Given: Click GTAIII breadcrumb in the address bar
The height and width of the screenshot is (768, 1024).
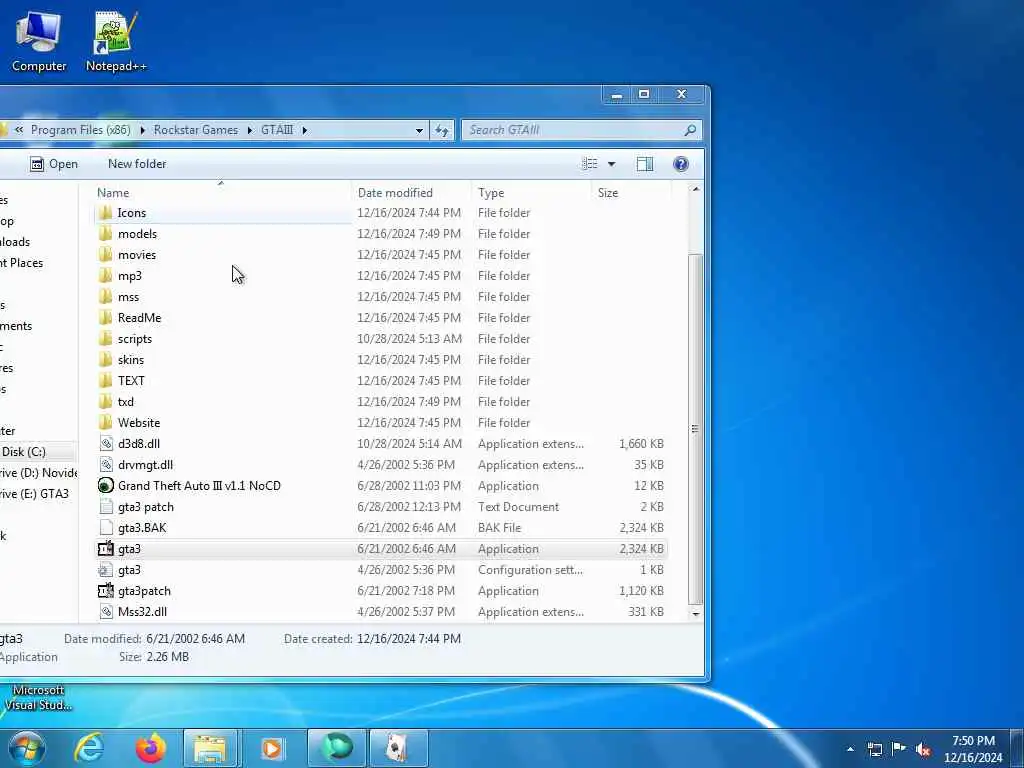Looking at the screenshot, I should [x=277, y=130].
